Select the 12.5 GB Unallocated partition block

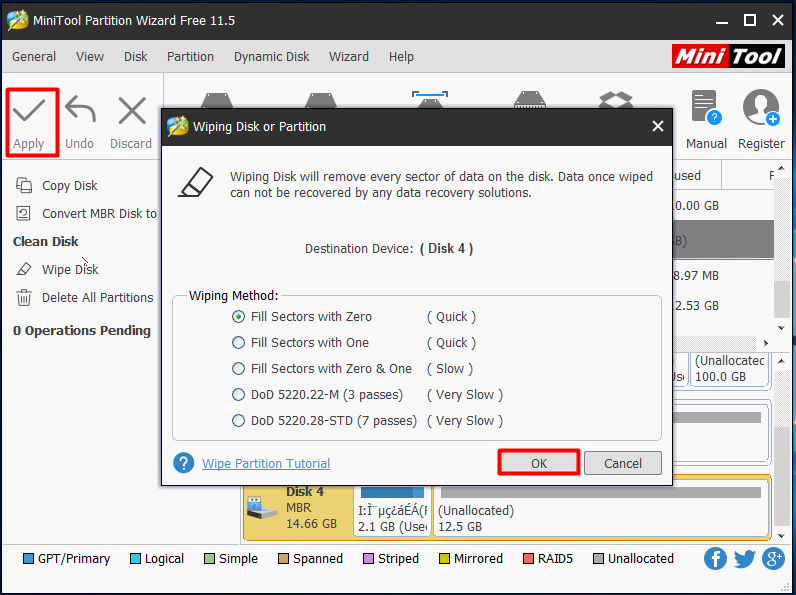[x=602, y=510]
